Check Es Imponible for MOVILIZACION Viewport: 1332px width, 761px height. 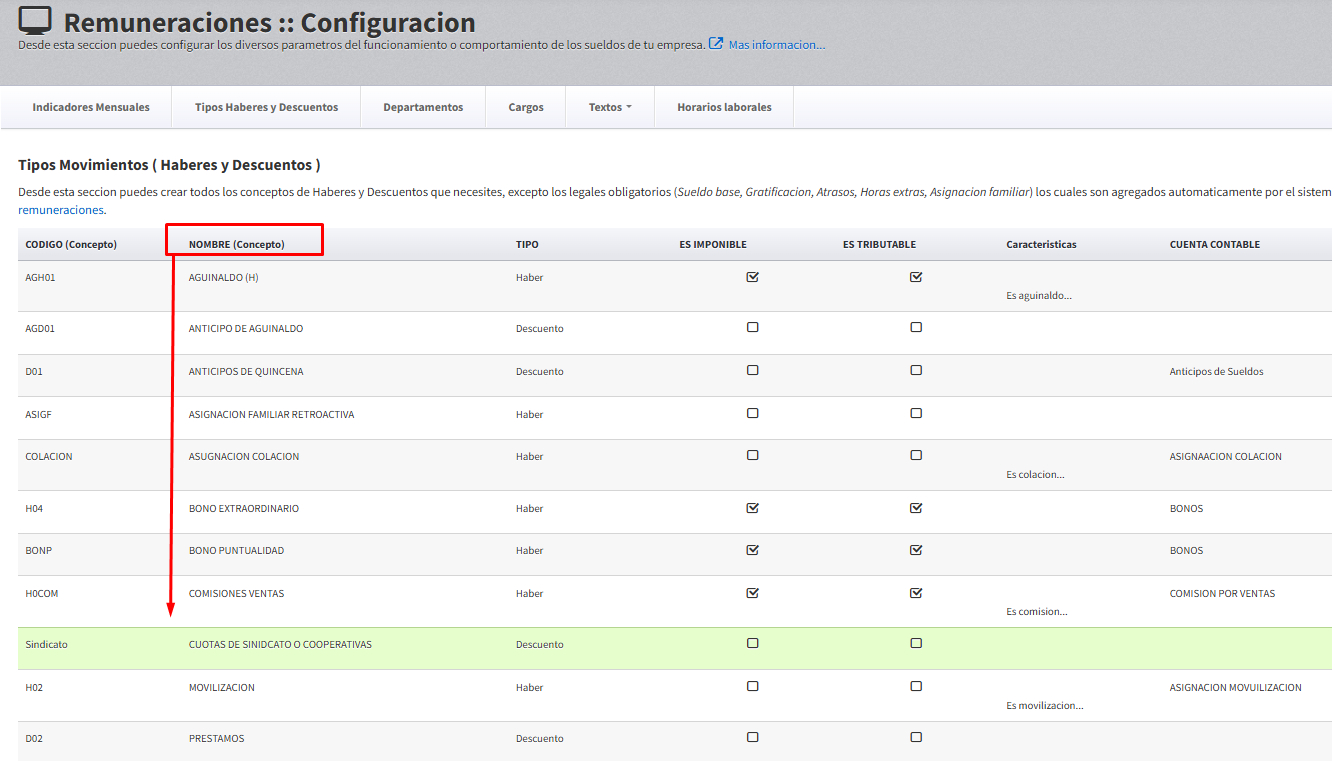pos(753,686)
